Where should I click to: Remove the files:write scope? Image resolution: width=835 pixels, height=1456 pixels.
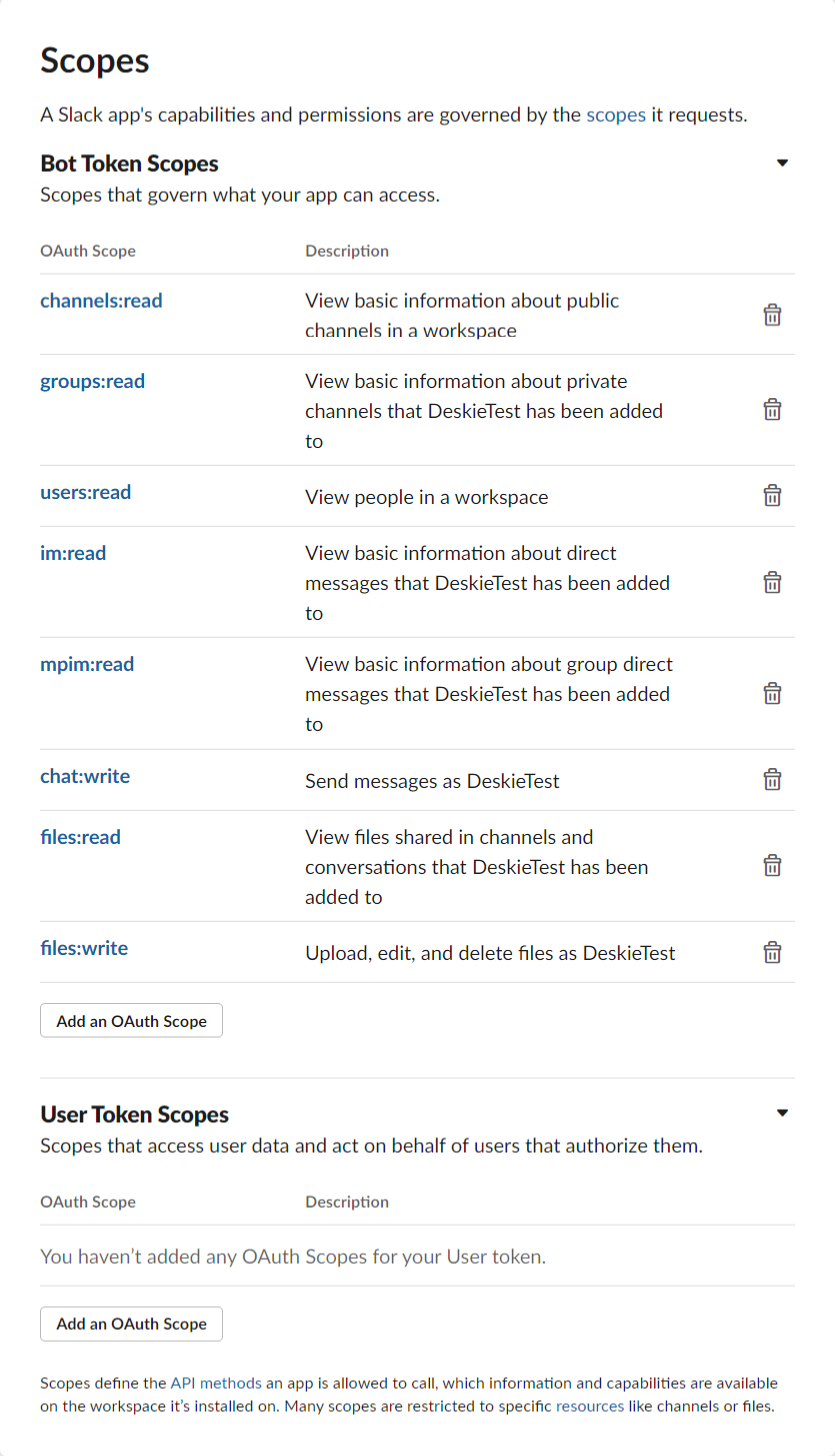[772, 952]
